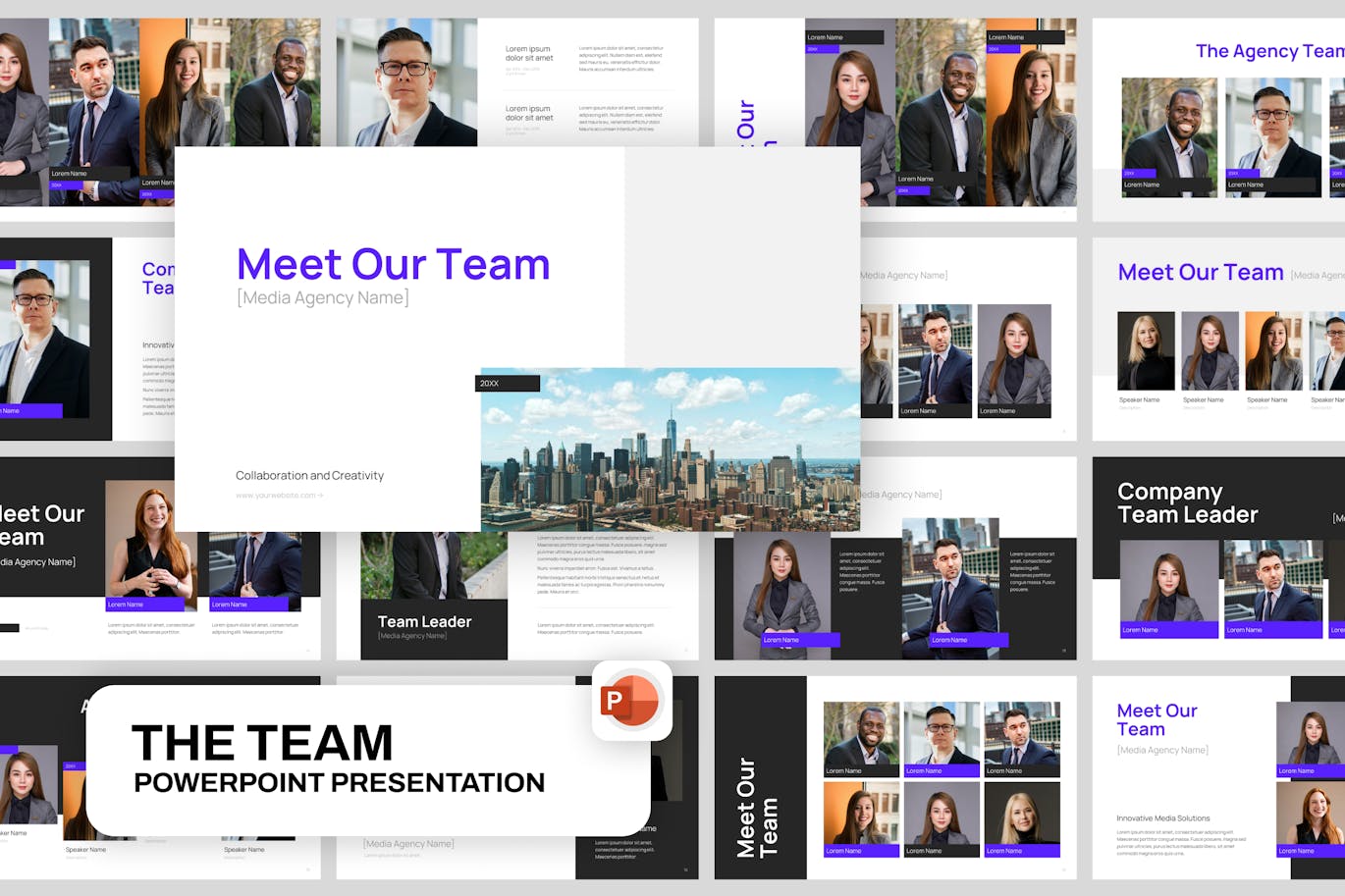
Task: Click the red-haired woman's portrait on the dark slide
Action: click(x=151, y=545)
